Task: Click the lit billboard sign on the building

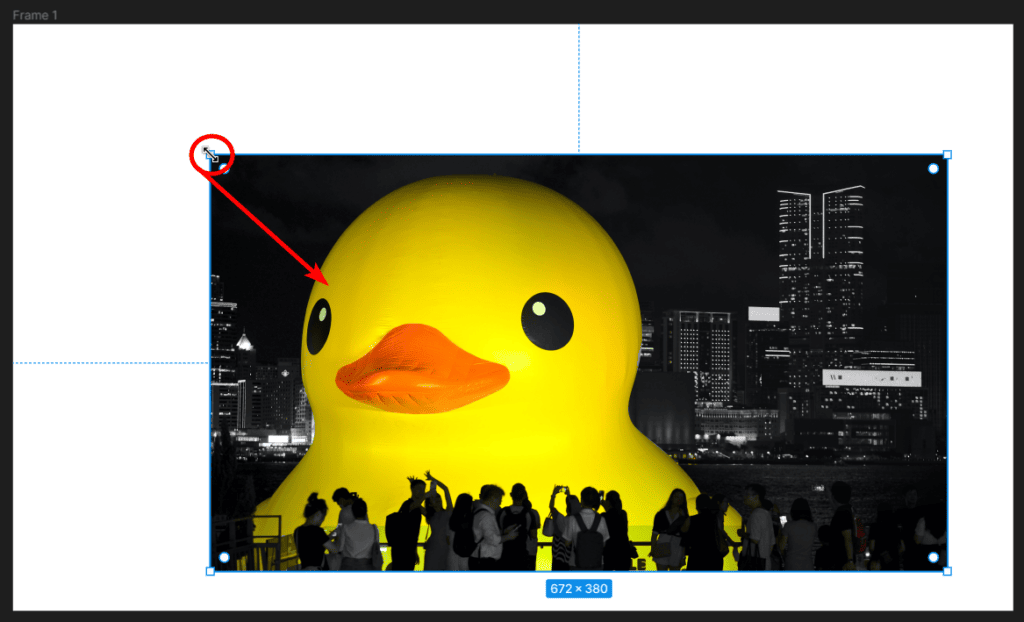Action: 870,378
